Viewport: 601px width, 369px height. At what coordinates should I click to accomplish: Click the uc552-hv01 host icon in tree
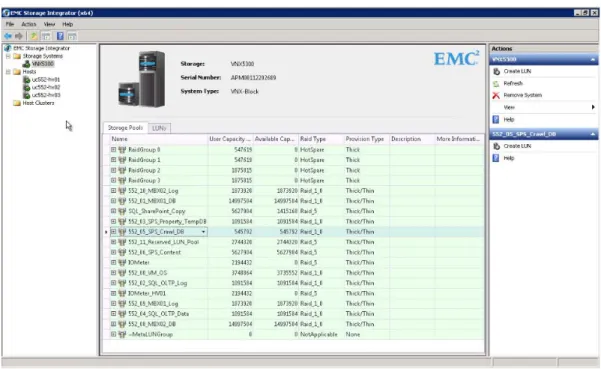click(x=26, y=80)
